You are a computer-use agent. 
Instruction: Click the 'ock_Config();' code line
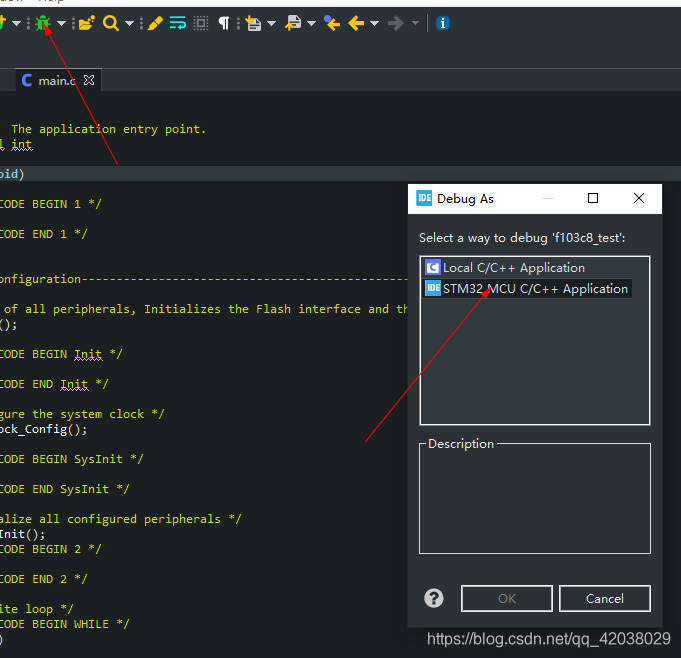[x=43, y=430]
